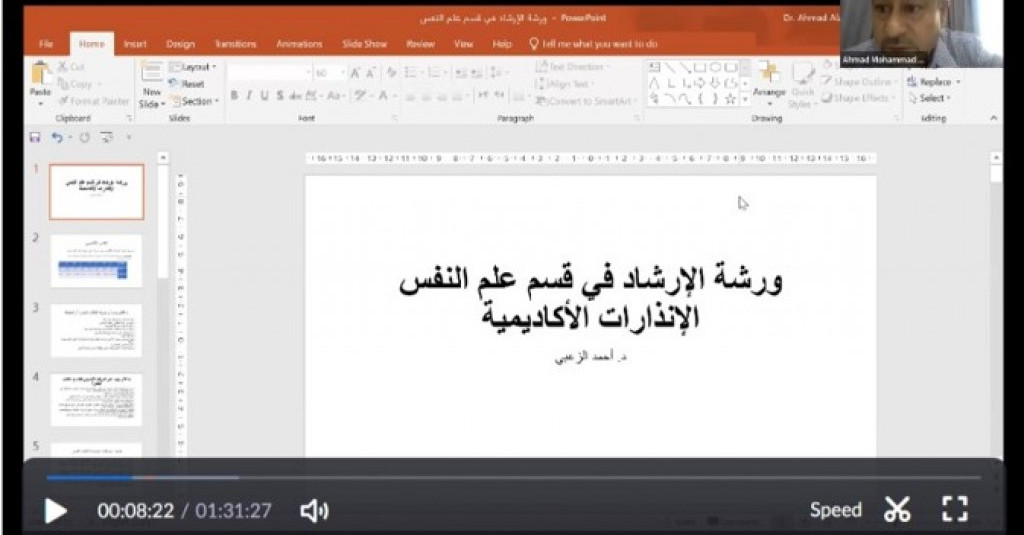Click the Reset slide button
Image resolution: width=1024 pixels, height=535 pixels.
188,84
